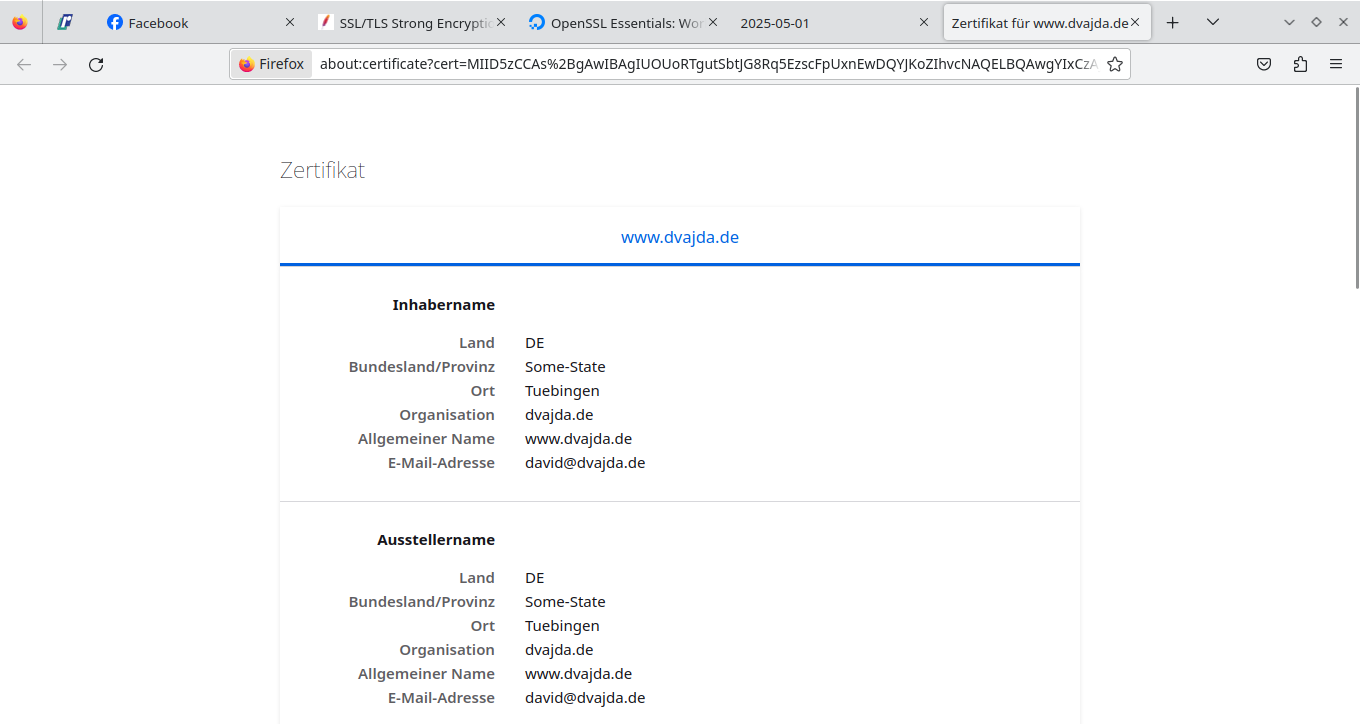Close the Zertifikat für www.dvajda.de tab
1360x724 pixels.
coord(1135,22)
